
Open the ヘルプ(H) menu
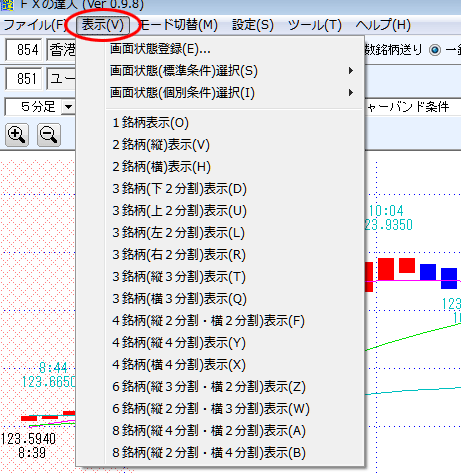point(383,25)
